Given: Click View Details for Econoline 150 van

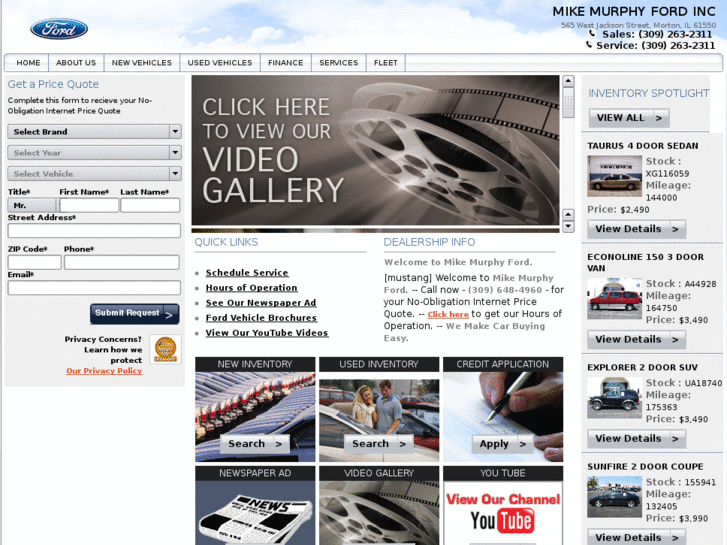Looking at the screenshot, I should click(637, 339).
